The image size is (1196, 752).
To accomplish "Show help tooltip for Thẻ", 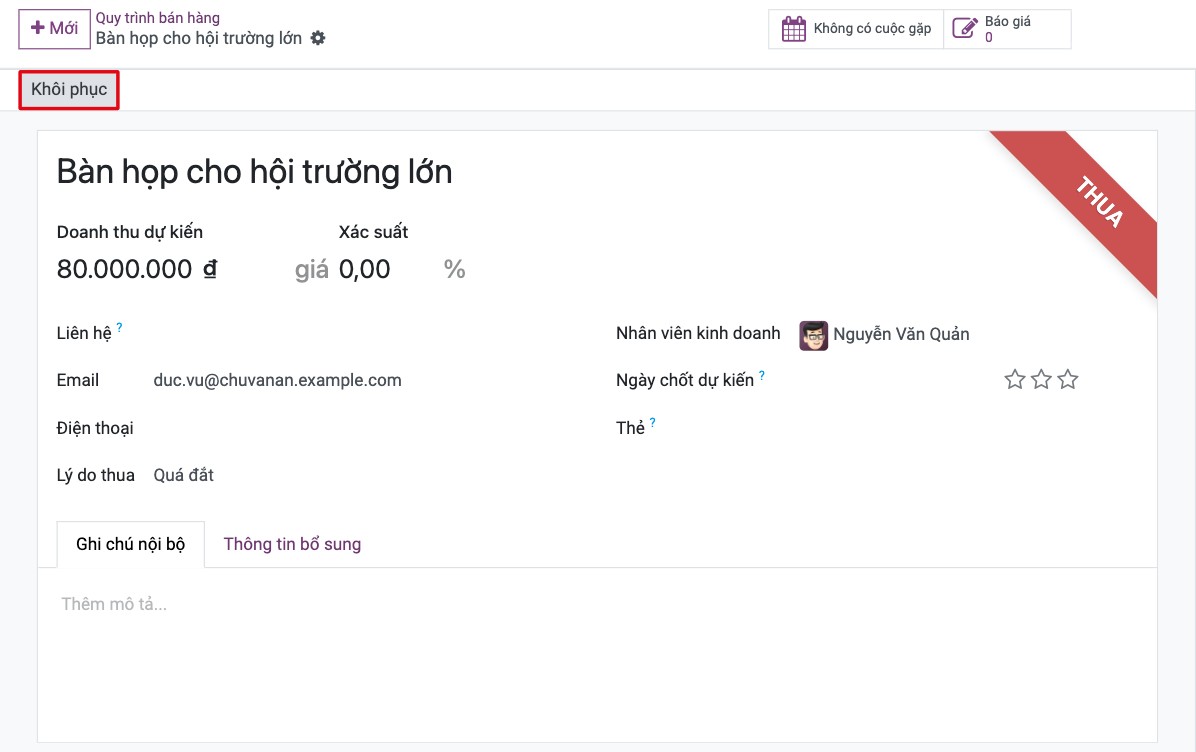I will 652,422.
